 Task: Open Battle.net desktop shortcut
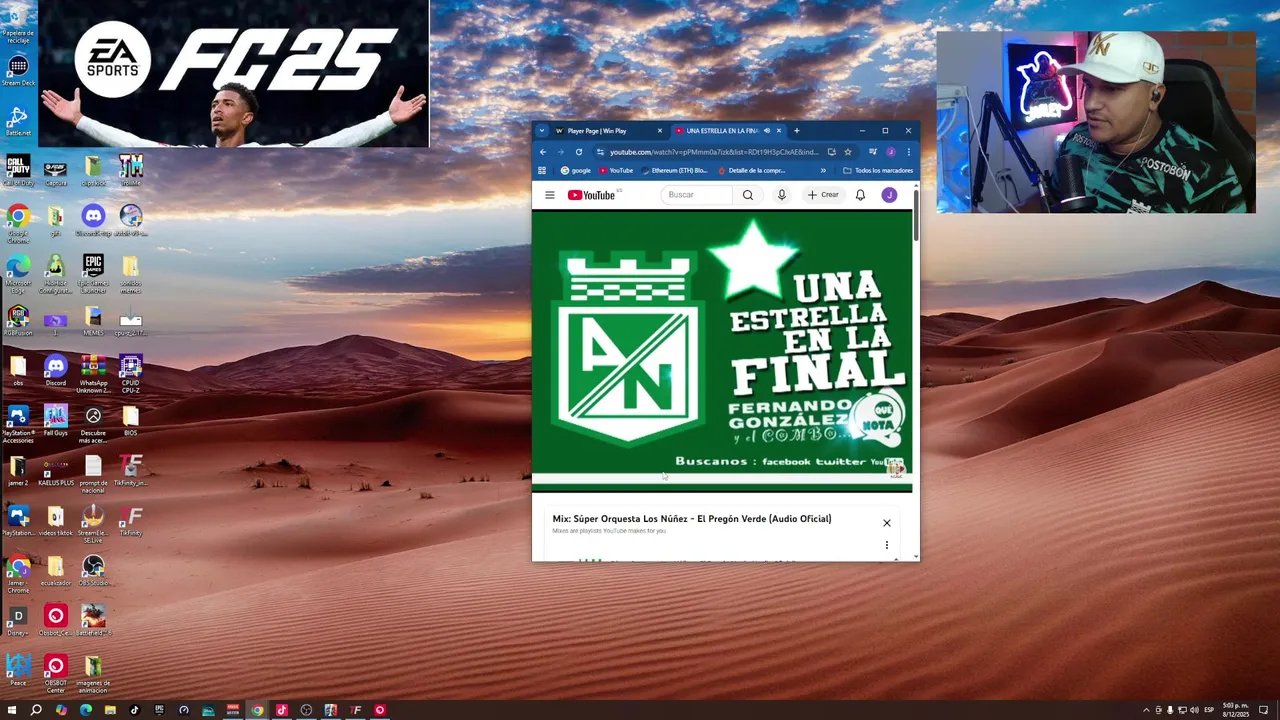(18, 121)
